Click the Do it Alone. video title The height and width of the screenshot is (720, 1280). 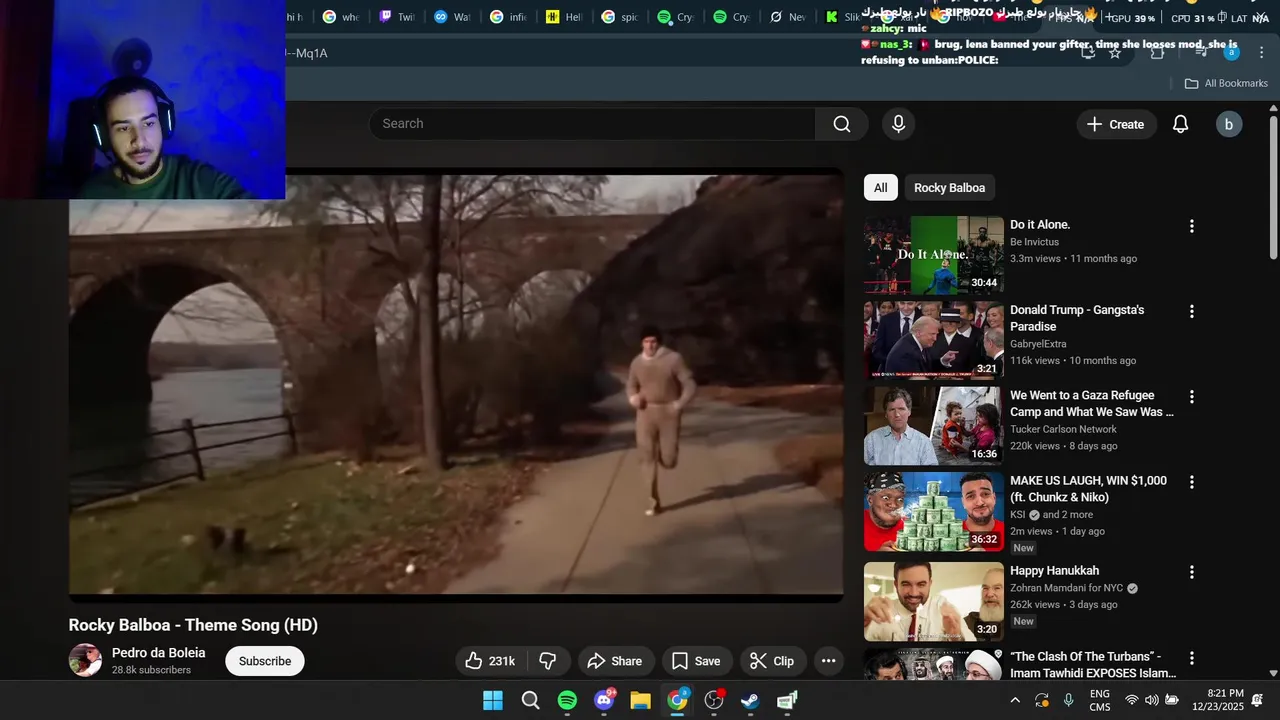click(1040, 225)
